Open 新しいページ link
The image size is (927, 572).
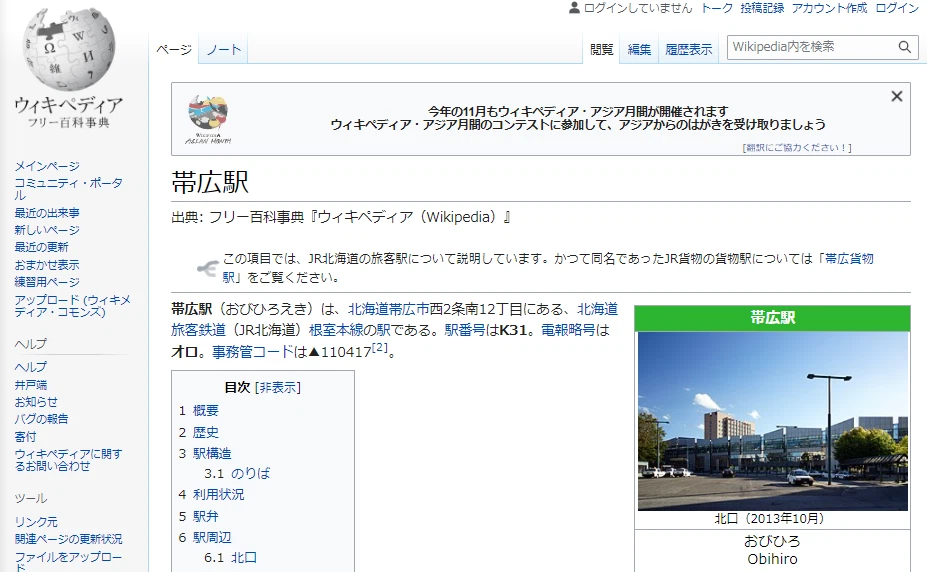[x=47, y=230]
